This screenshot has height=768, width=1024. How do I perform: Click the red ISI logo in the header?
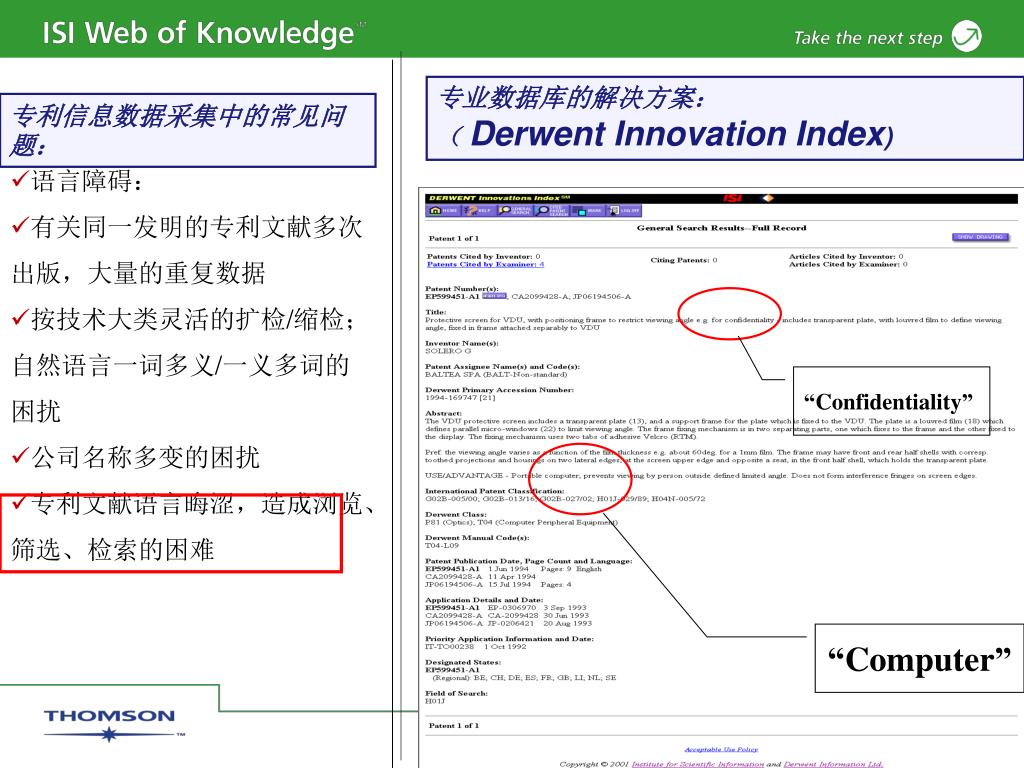coord(733,198)
